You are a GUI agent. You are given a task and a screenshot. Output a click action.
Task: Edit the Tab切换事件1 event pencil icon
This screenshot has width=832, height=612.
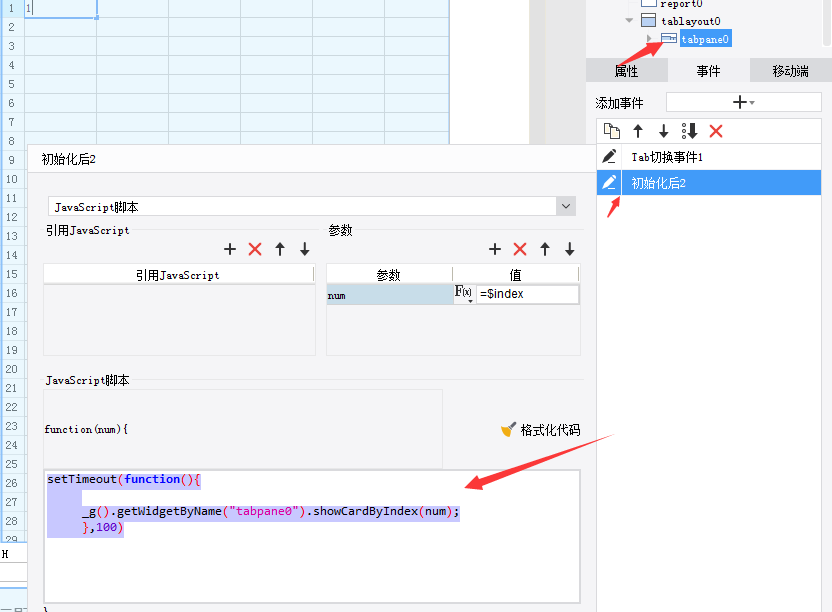(609, 157)
